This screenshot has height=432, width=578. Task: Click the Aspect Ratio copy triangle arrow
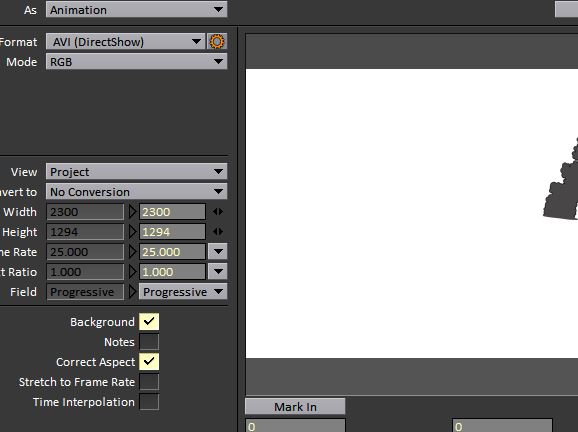132,272
